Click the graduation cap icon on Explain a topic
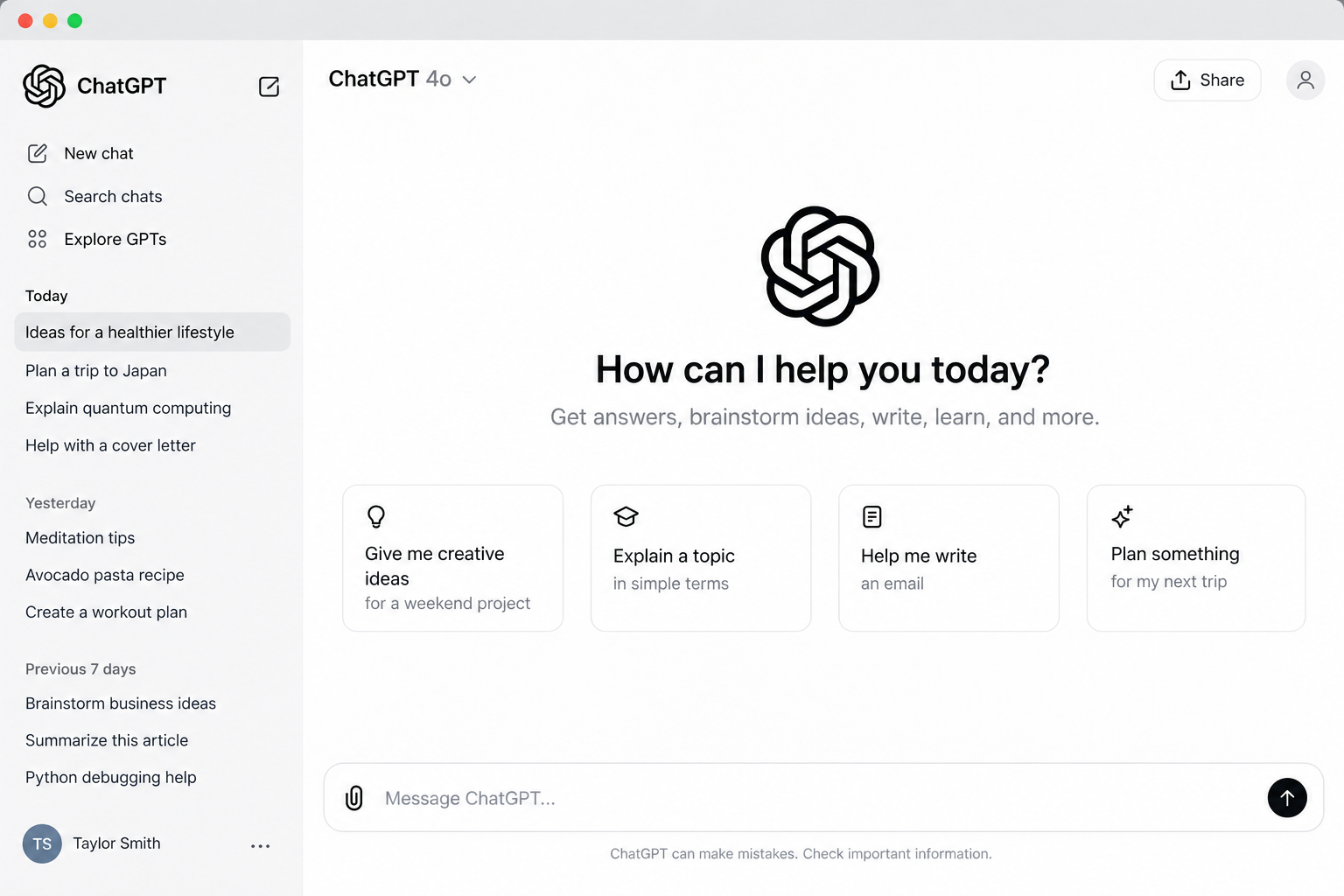This screenshot has width=1344, height=896. tap(626, 516)
